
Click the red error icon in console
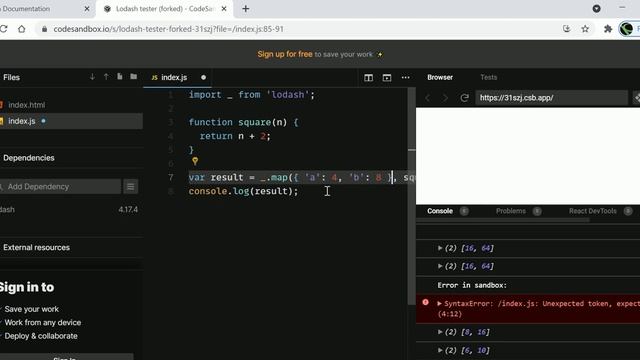(x=426, y=302)
